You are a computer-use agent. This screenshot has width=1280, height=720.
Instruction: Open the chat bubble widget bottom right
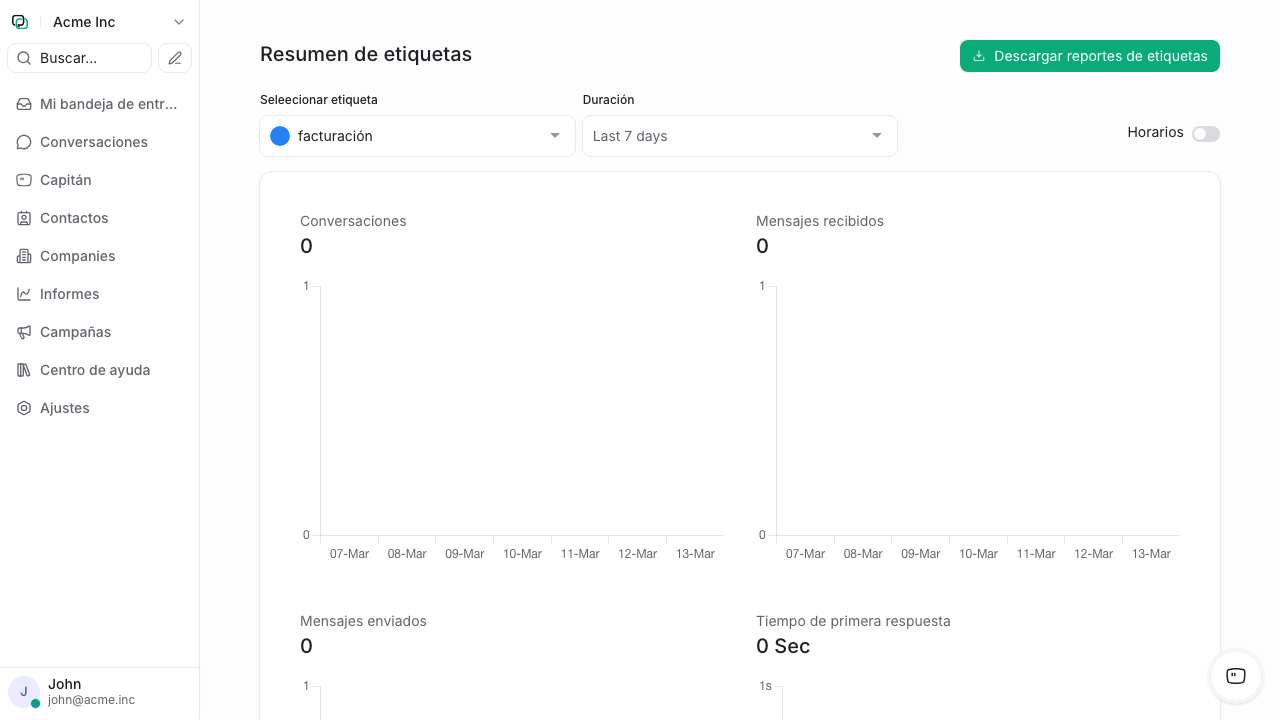1235,677
